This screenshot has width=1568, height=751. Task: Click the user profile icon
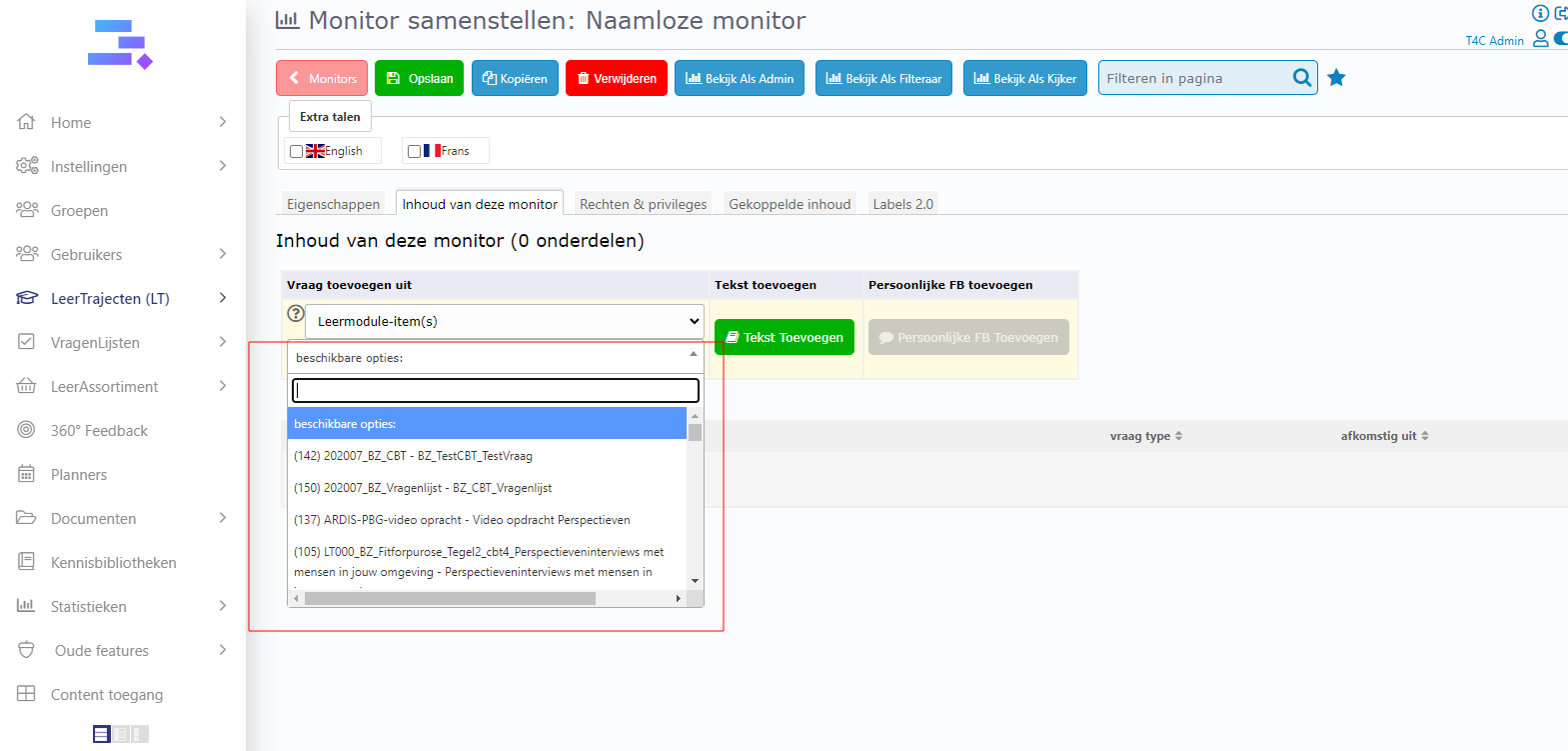click(x=1540, y=38)
